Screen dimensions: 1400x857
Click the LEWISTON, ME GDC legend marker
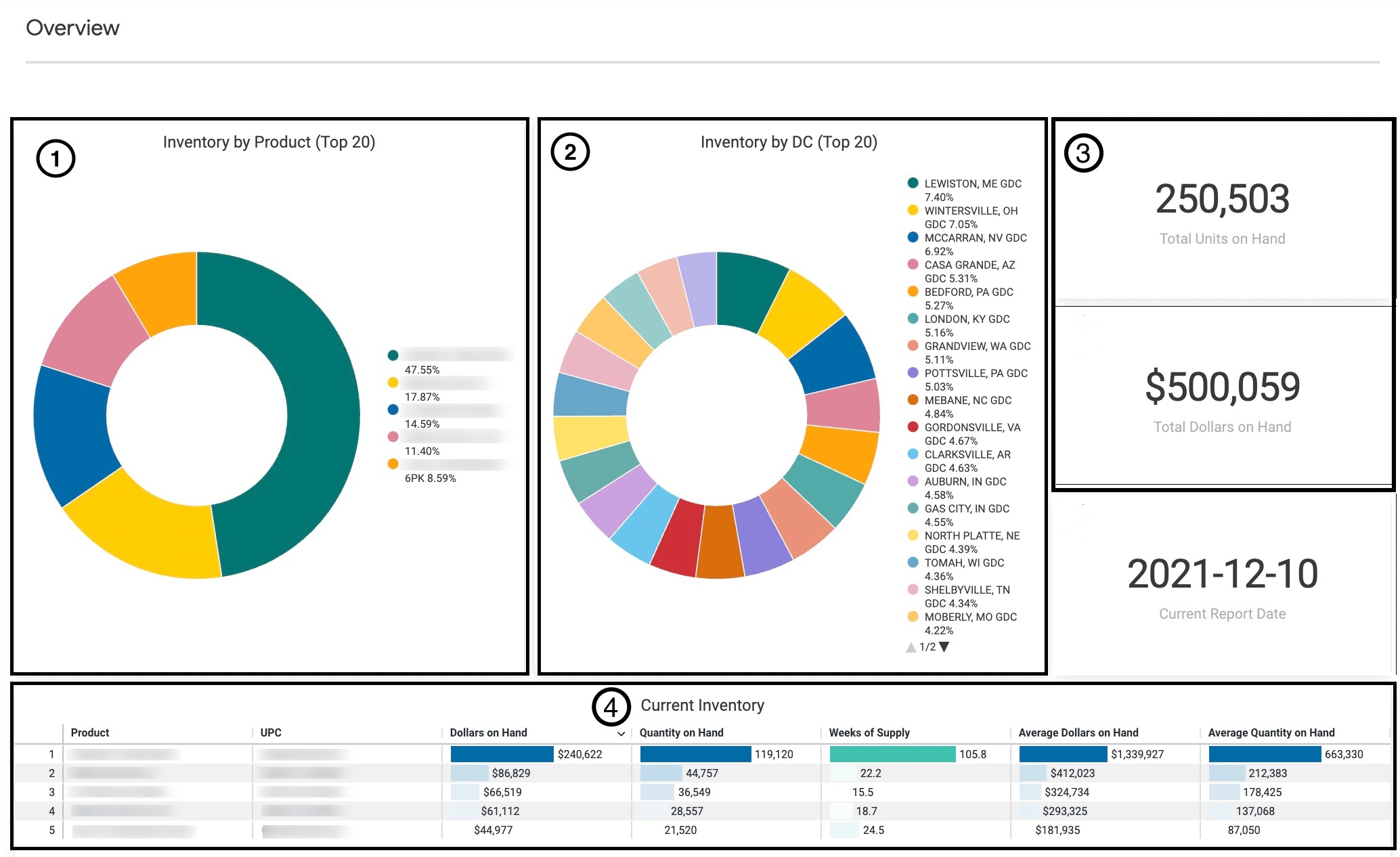click(913, 183)
